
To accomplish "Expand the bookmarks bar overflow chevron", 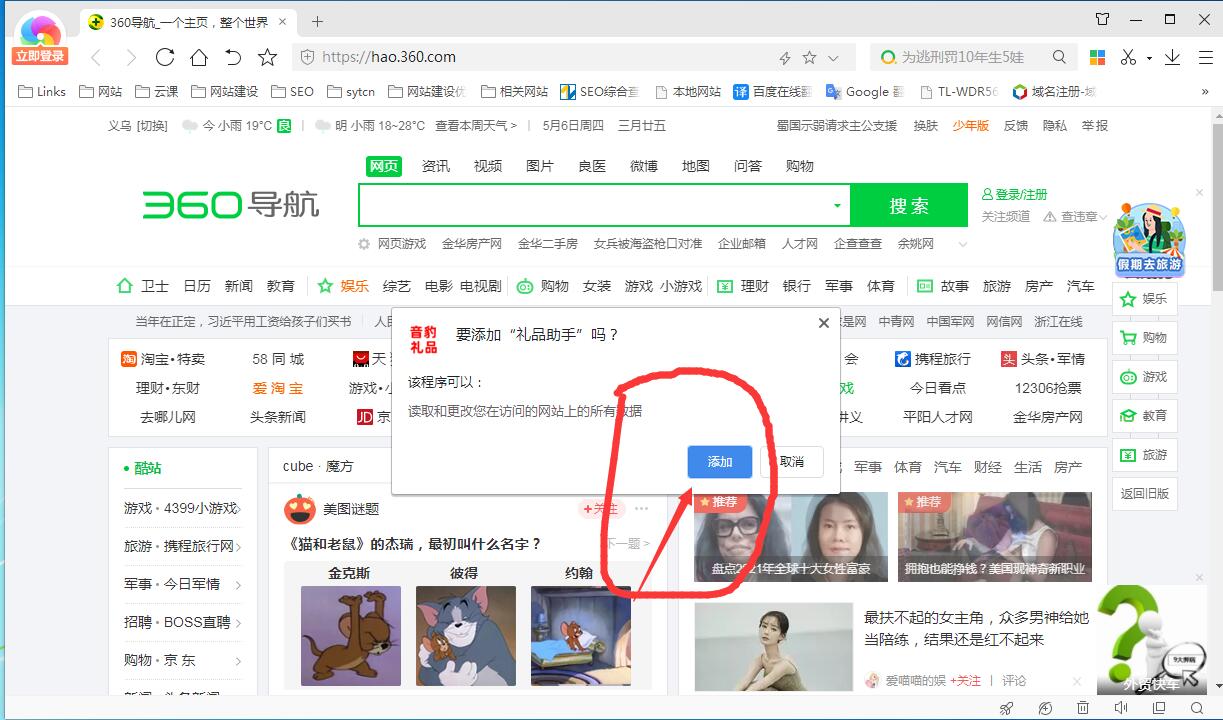I will tap(1206, 91).
